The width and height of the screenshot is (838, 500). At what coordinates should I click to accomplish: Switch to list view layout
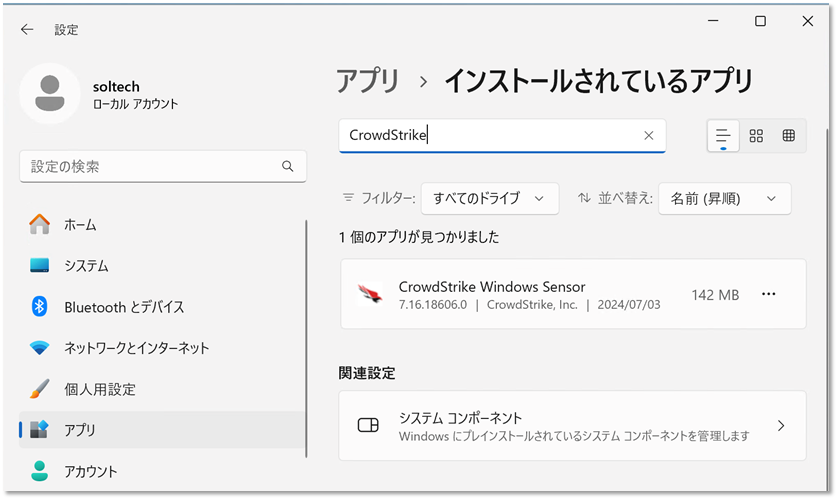tap(723, 136)
